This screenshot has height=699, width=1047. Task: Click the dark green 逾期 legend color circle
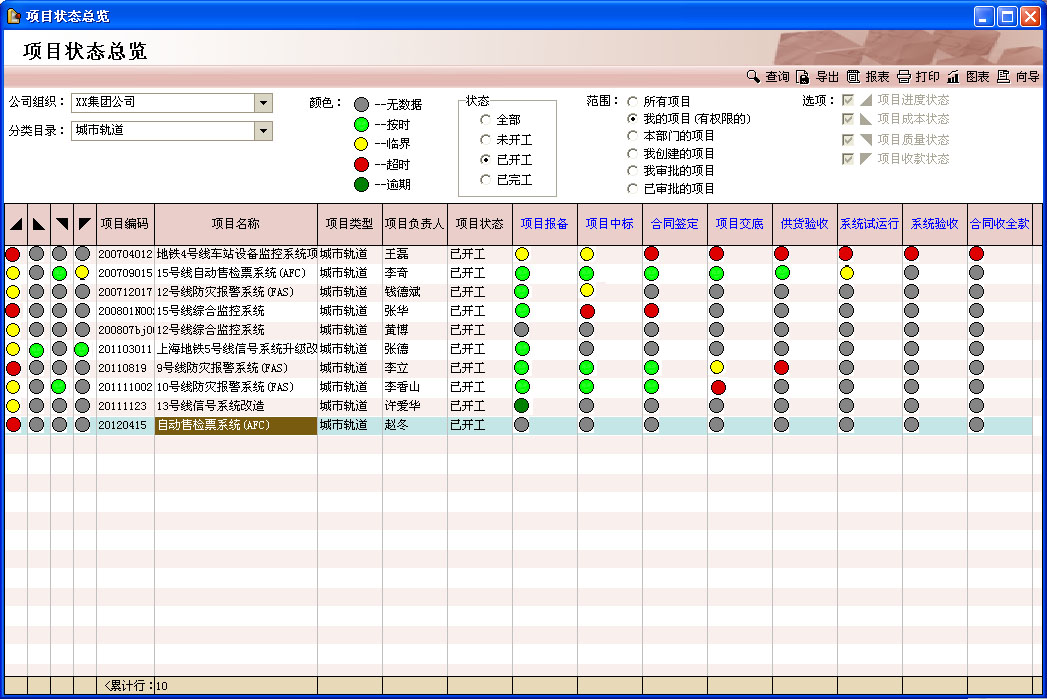pos(361,184)
